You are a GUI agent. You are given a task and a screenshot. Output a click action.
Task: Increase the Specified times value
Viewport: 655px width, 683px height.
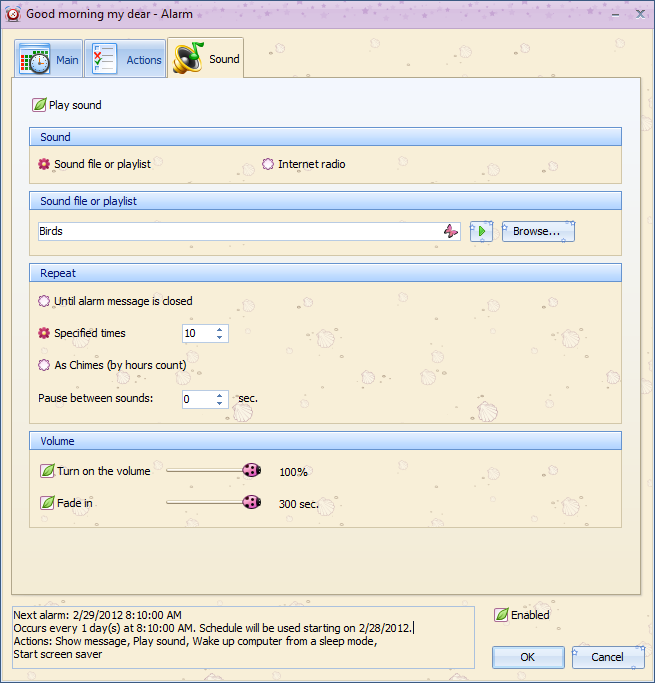[x=219, y=329]
